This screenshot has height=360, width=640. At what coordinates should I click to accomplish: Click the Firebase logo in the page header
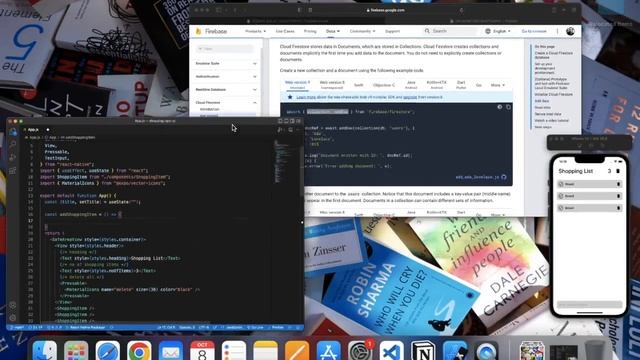coord(211,31)
